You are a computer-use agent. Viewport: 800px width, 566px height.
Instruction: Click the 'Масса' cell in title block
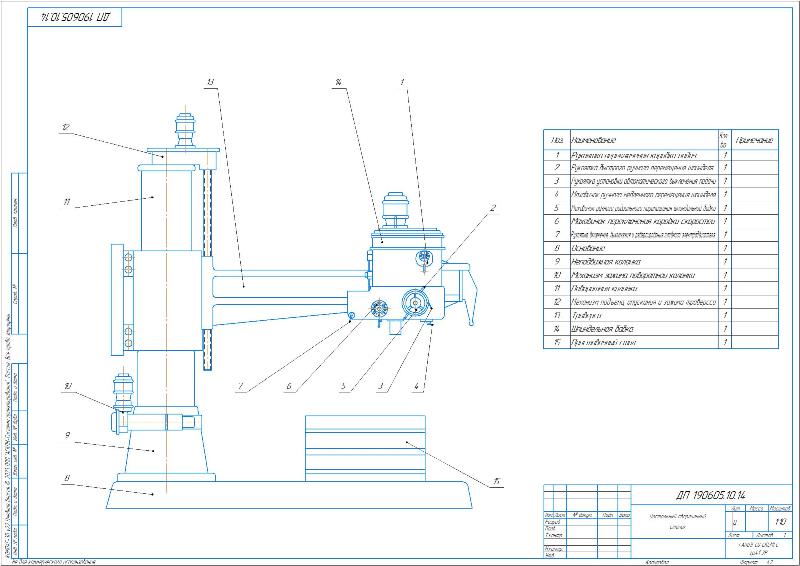[x=757, y=508]
